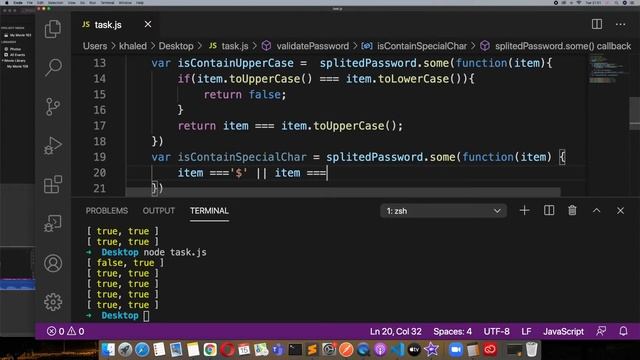Switch to the PROBLEMS tab
The width and height of the screenshot is (640, 360).
pyautogui.click(x=107, y=211)
